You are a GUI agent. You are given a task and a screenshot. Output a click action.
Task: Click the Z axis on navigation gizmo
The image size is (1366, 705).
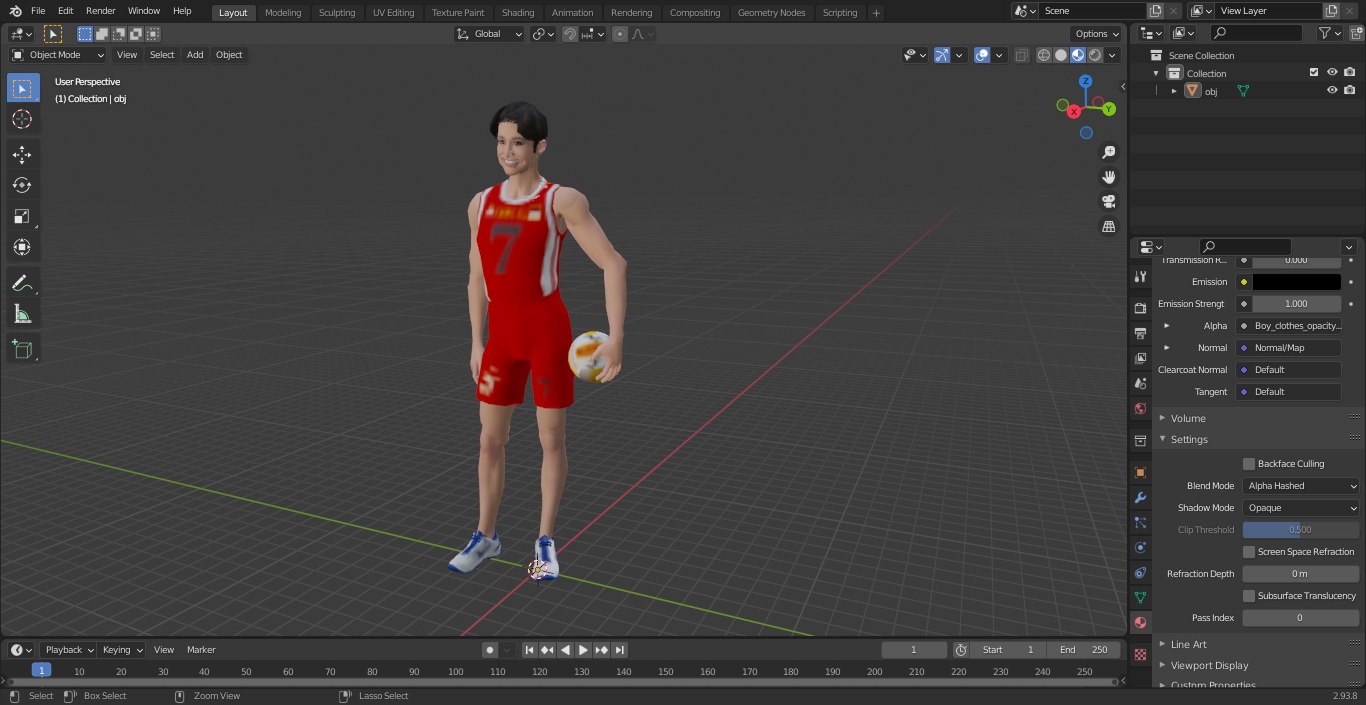1086,81
